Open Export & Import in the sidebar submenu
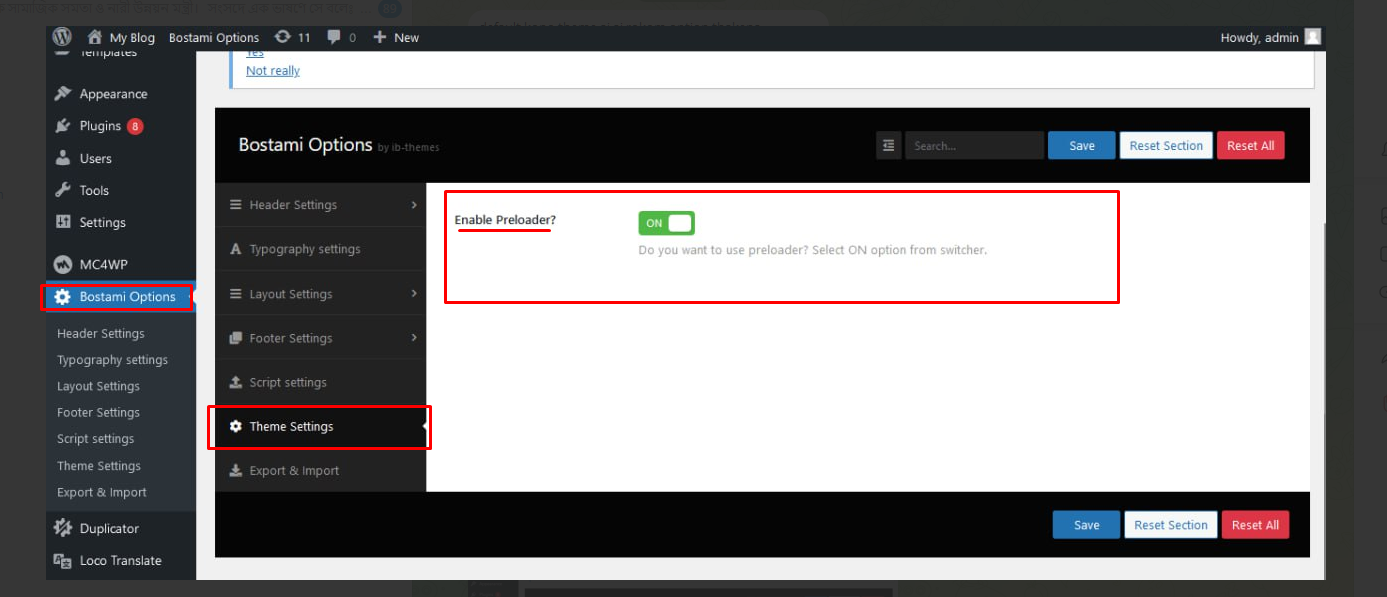This screenshot has width=1387, height=597. pyautogui.click(x=102, y=492)
